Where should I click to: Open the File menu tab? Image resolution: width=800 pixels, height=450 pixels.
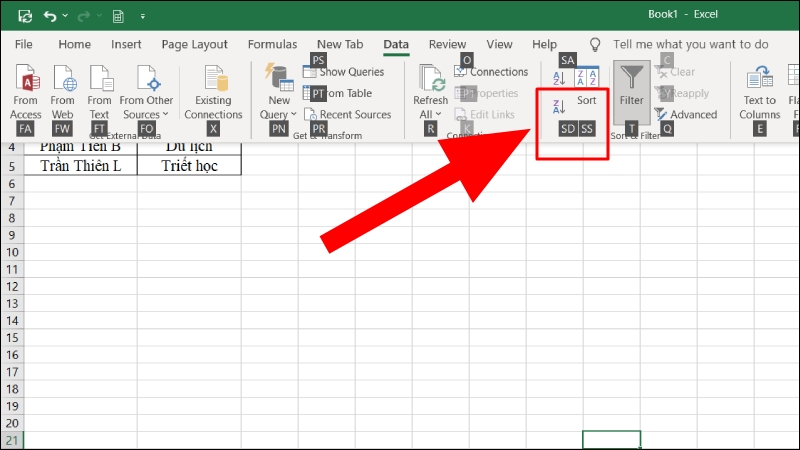pyautogui.click(x=23, y=44)
